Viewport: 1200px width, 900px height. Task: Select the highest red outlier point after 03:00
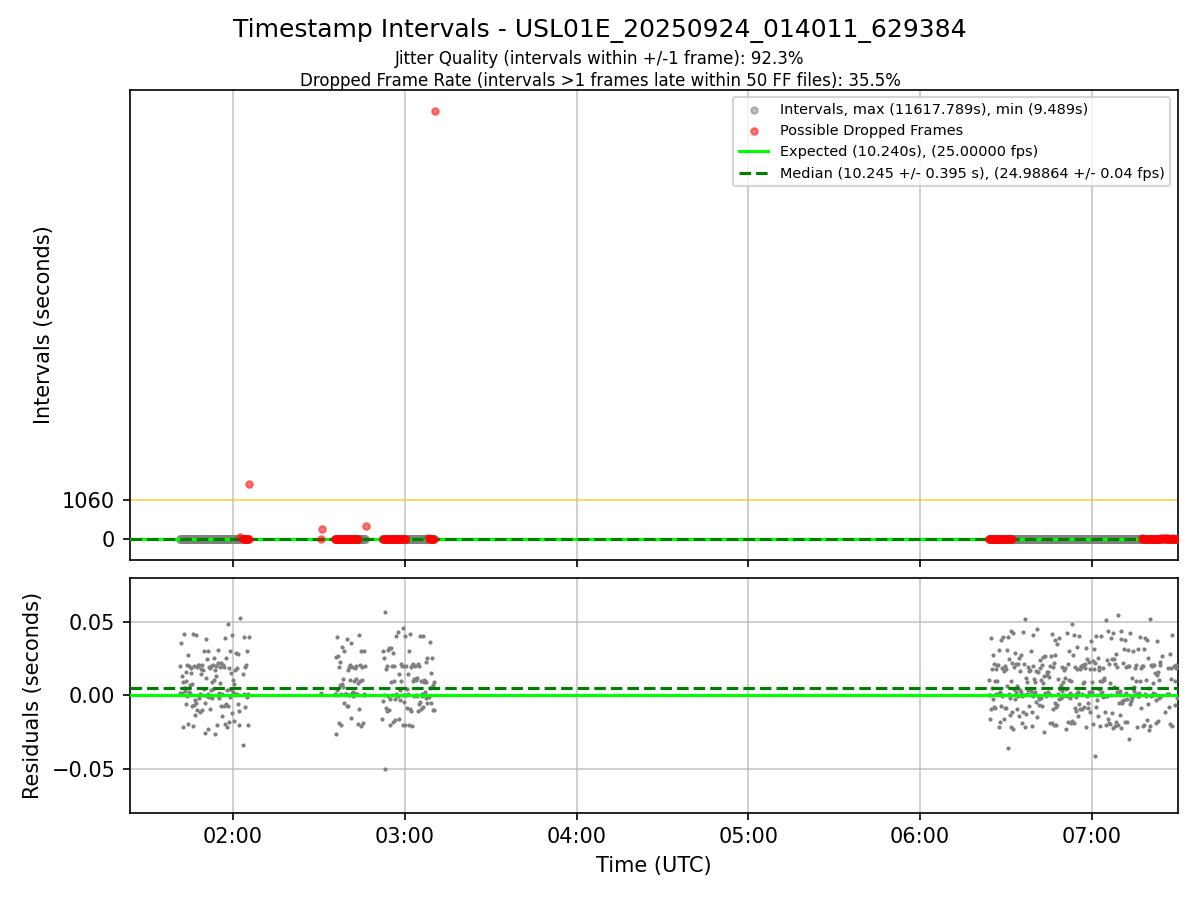(x=435, y=111)
